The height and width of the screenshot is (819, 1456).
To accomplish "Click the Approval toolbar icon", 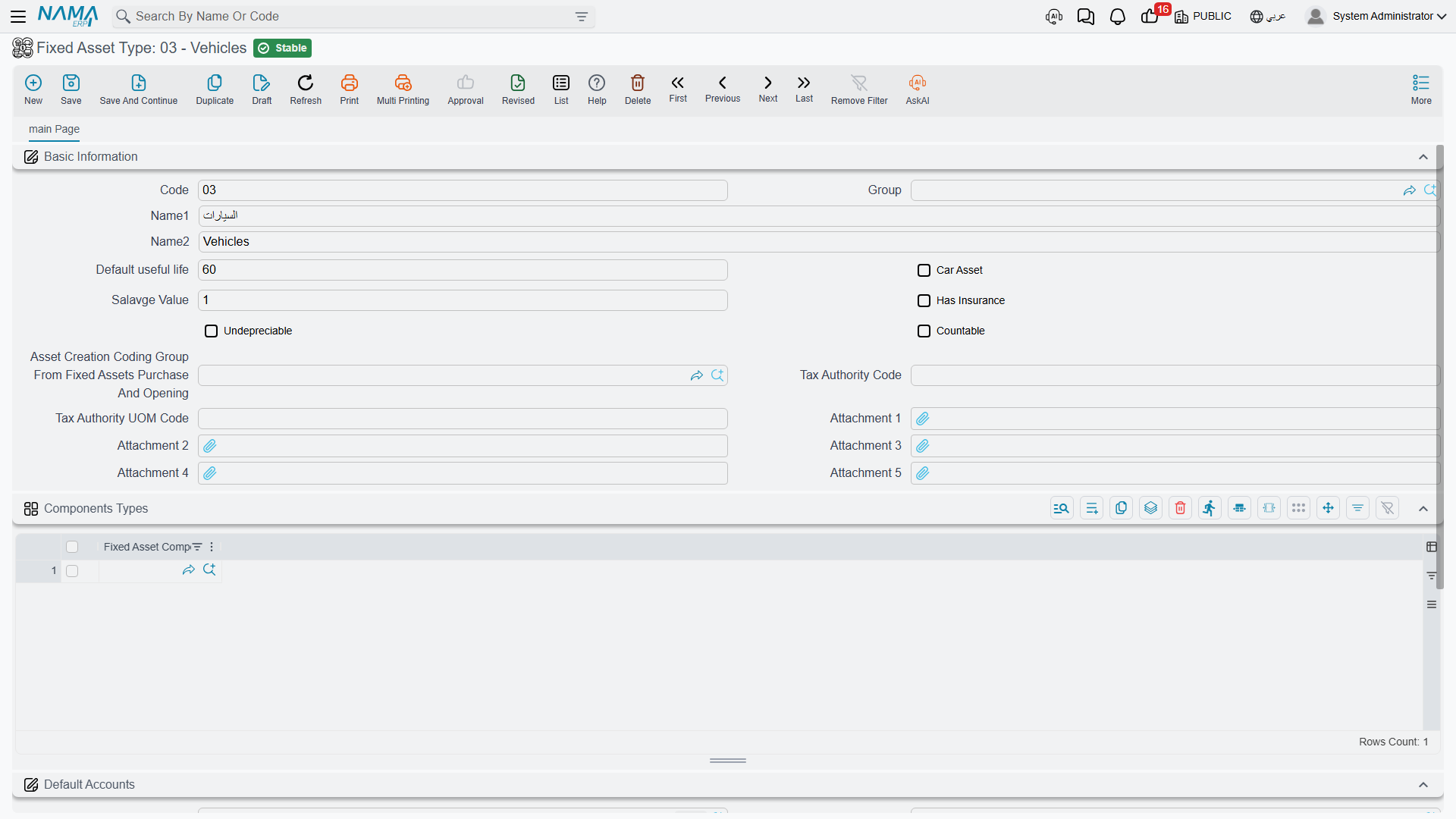I will click(465, 89).
